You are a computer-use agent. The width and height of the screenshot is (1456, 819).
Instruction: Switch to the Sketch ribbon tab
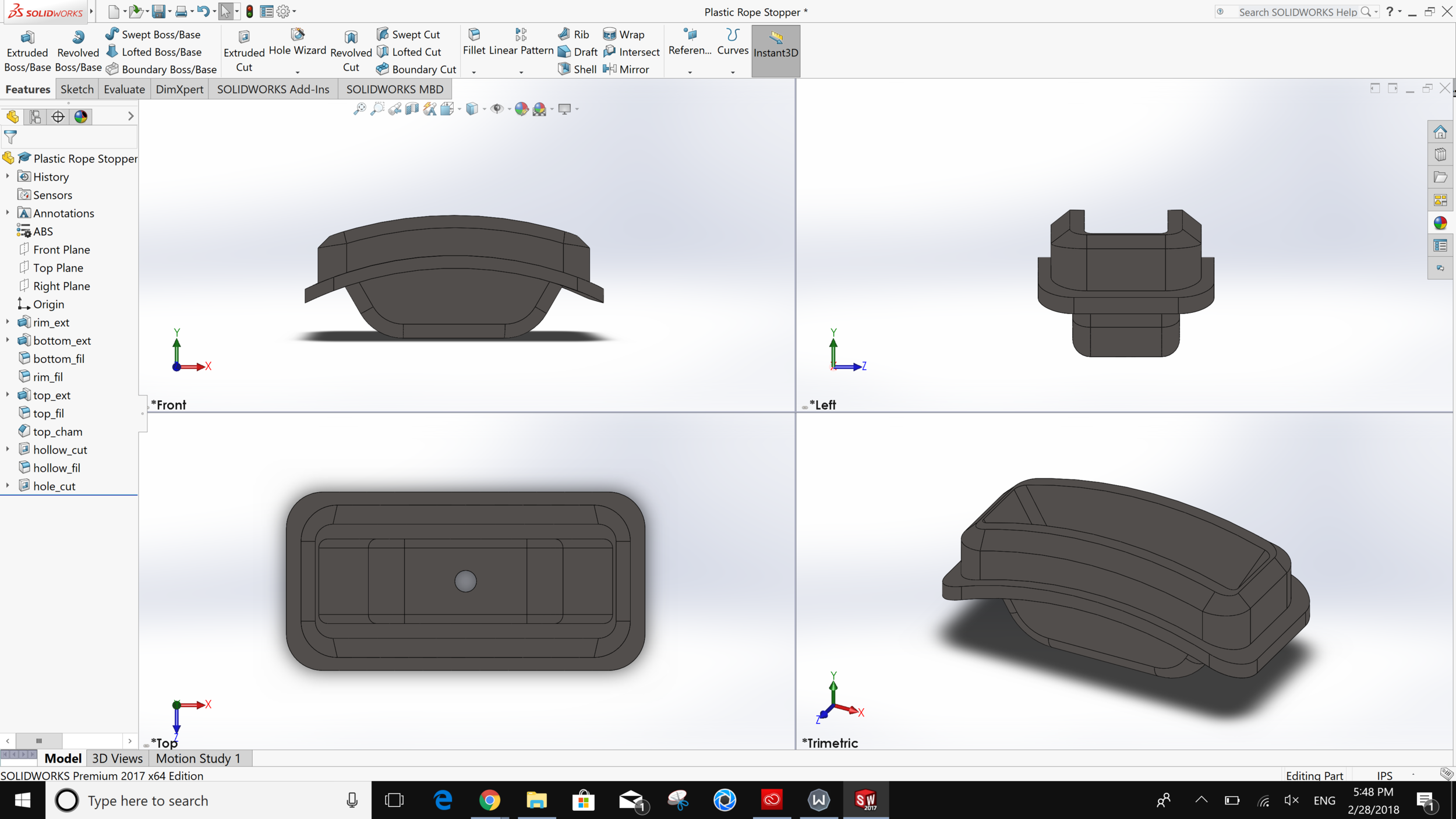(x=77, y=89)
